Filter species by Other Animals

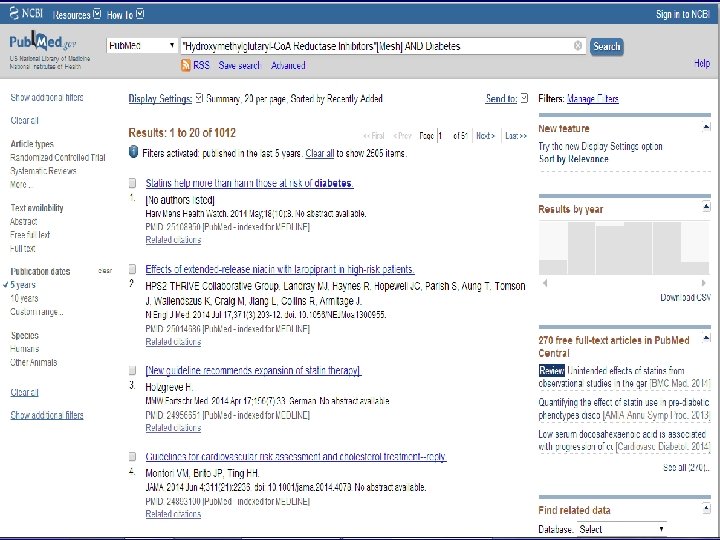point(34,362)
